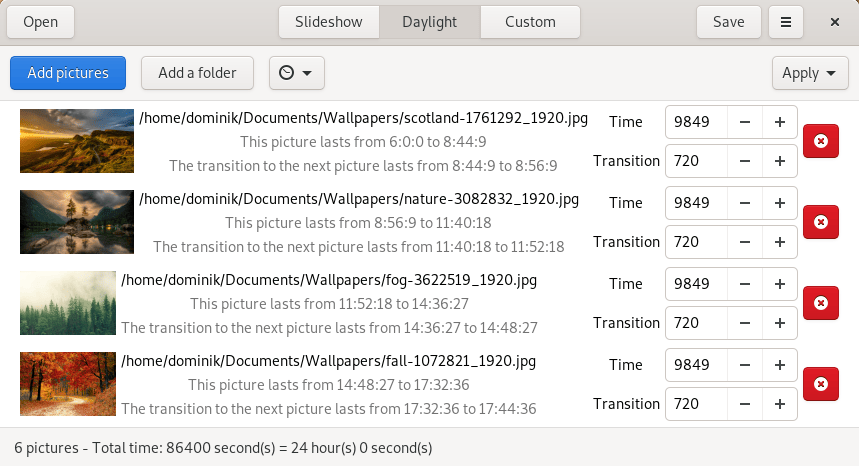Click the Time field of fall picture
This screenshot has height=466, width=859.
click(x=695, y=365)
